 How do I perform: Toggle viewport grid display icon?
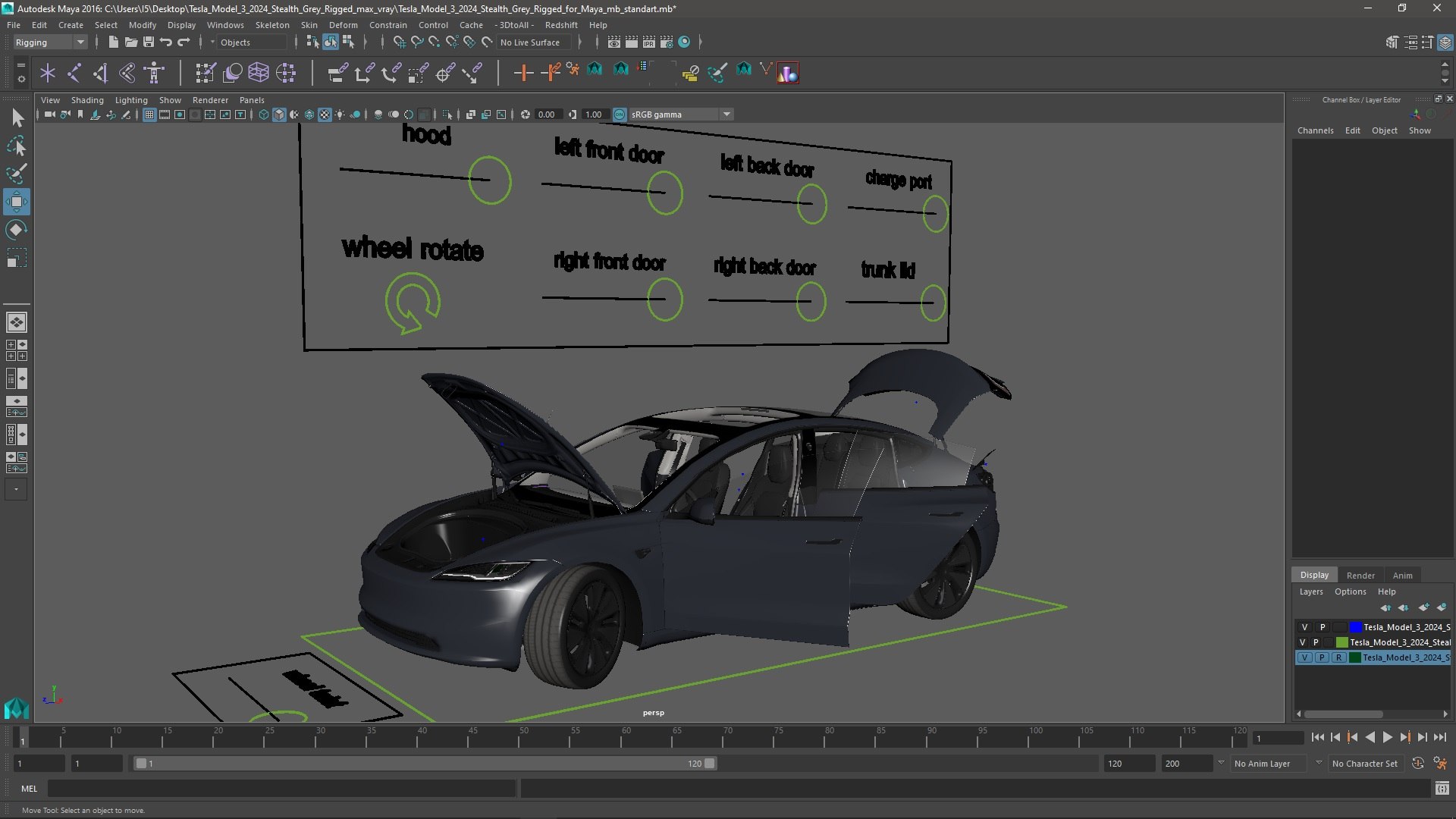tap(149, 115)
